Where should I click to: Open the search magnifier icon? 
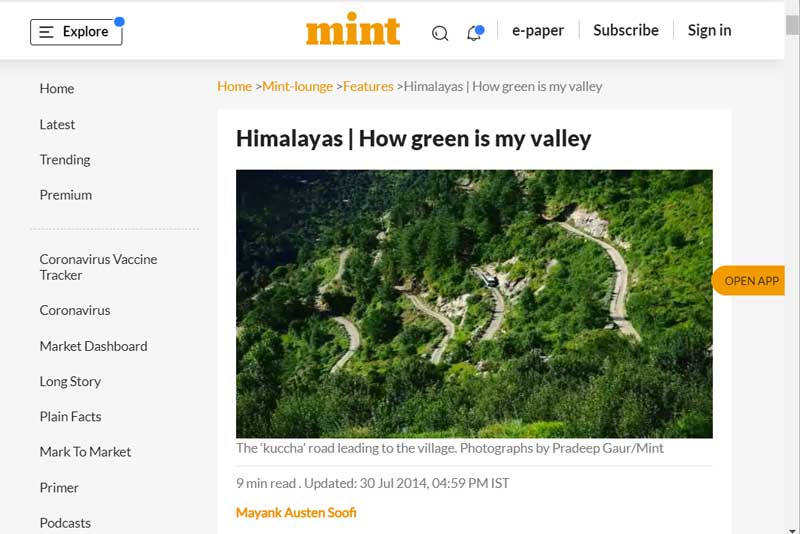click(440, 33)
